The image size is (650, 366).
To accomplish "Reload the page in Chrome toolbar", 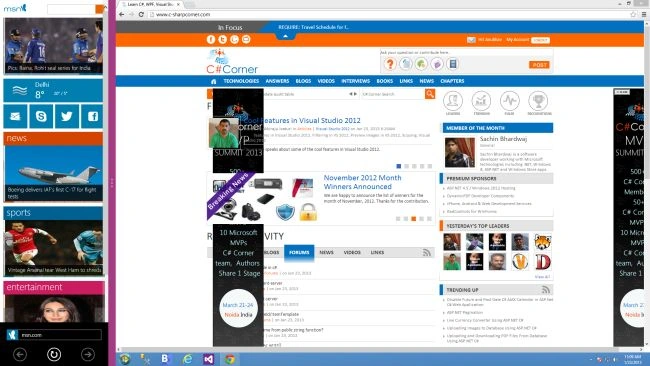I will pos(141,15).
